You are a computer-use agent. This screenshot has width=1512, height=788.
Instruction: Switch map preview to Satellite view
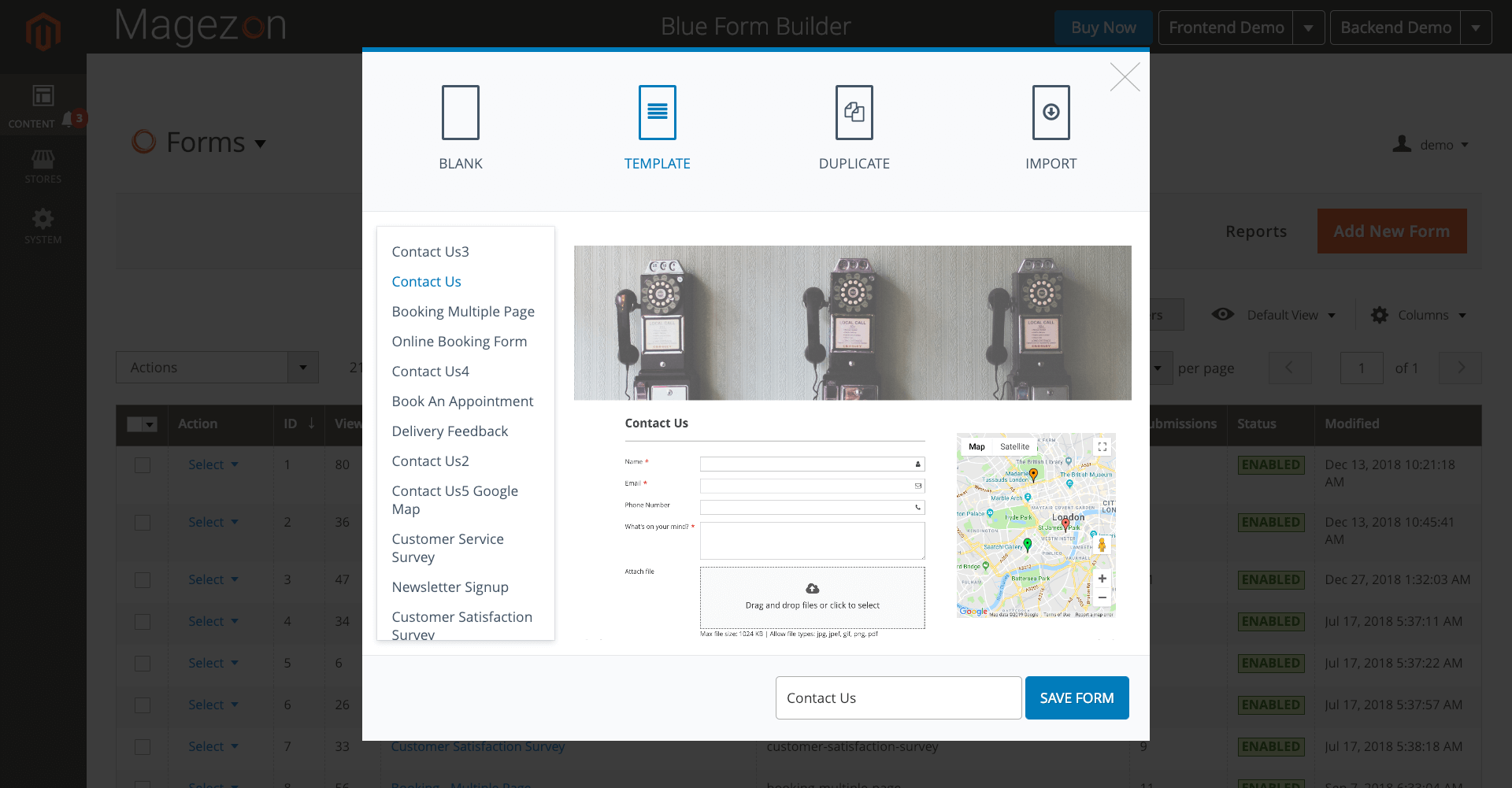pyautogui.click(x=1014, y=446)
